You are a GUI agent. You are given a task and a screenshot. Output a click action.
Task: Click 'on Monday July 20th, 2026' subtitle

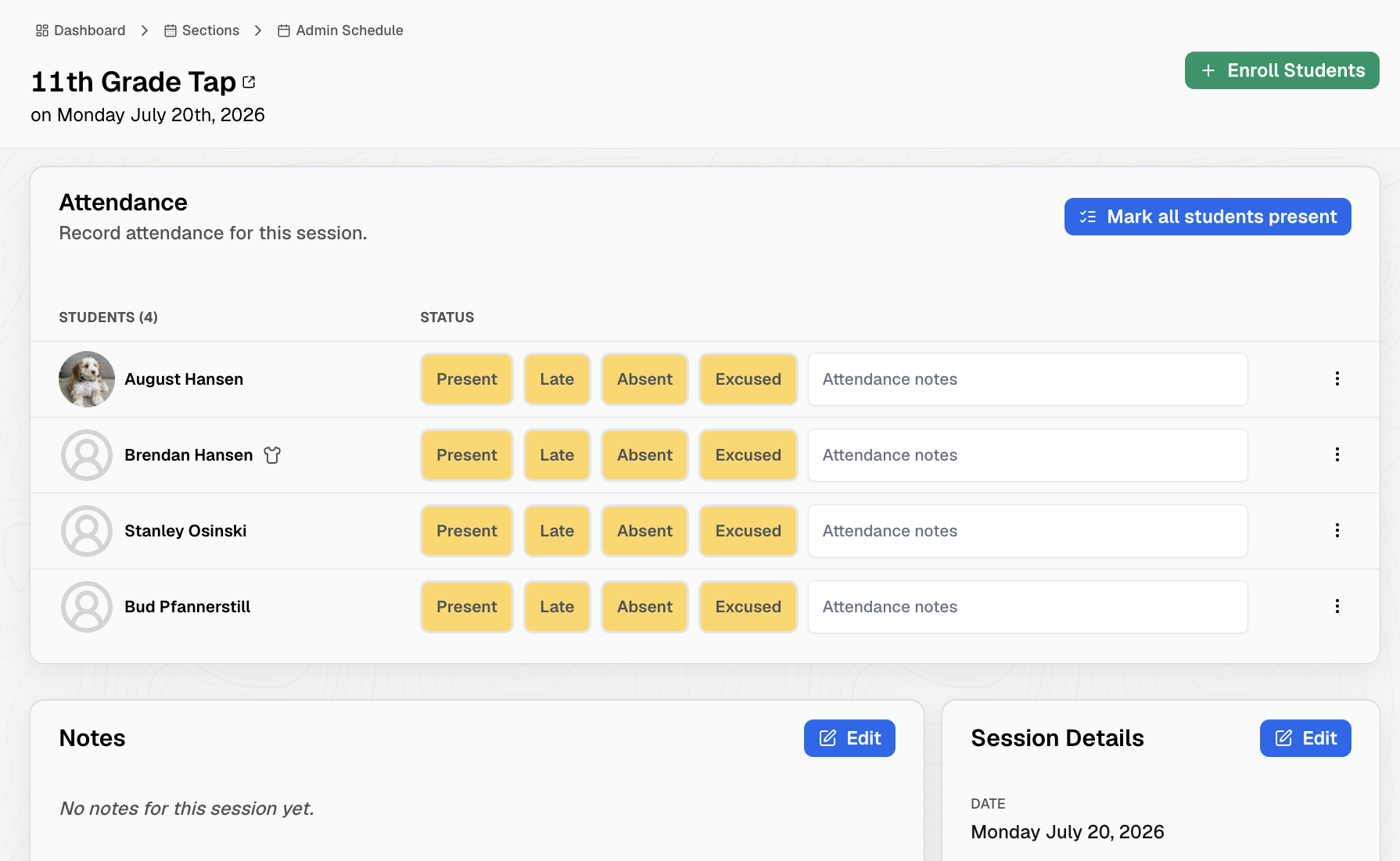point(148,115)
